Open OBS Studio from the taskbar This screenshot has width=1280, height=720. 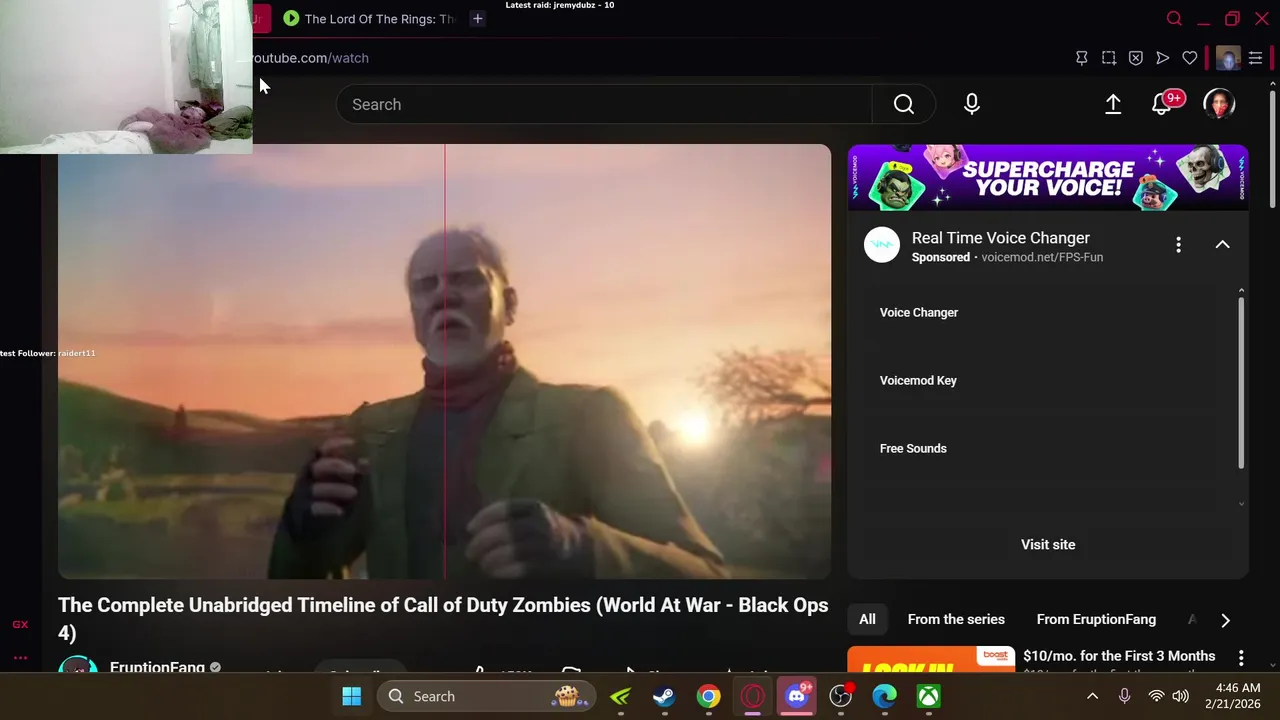pos(841,696)
